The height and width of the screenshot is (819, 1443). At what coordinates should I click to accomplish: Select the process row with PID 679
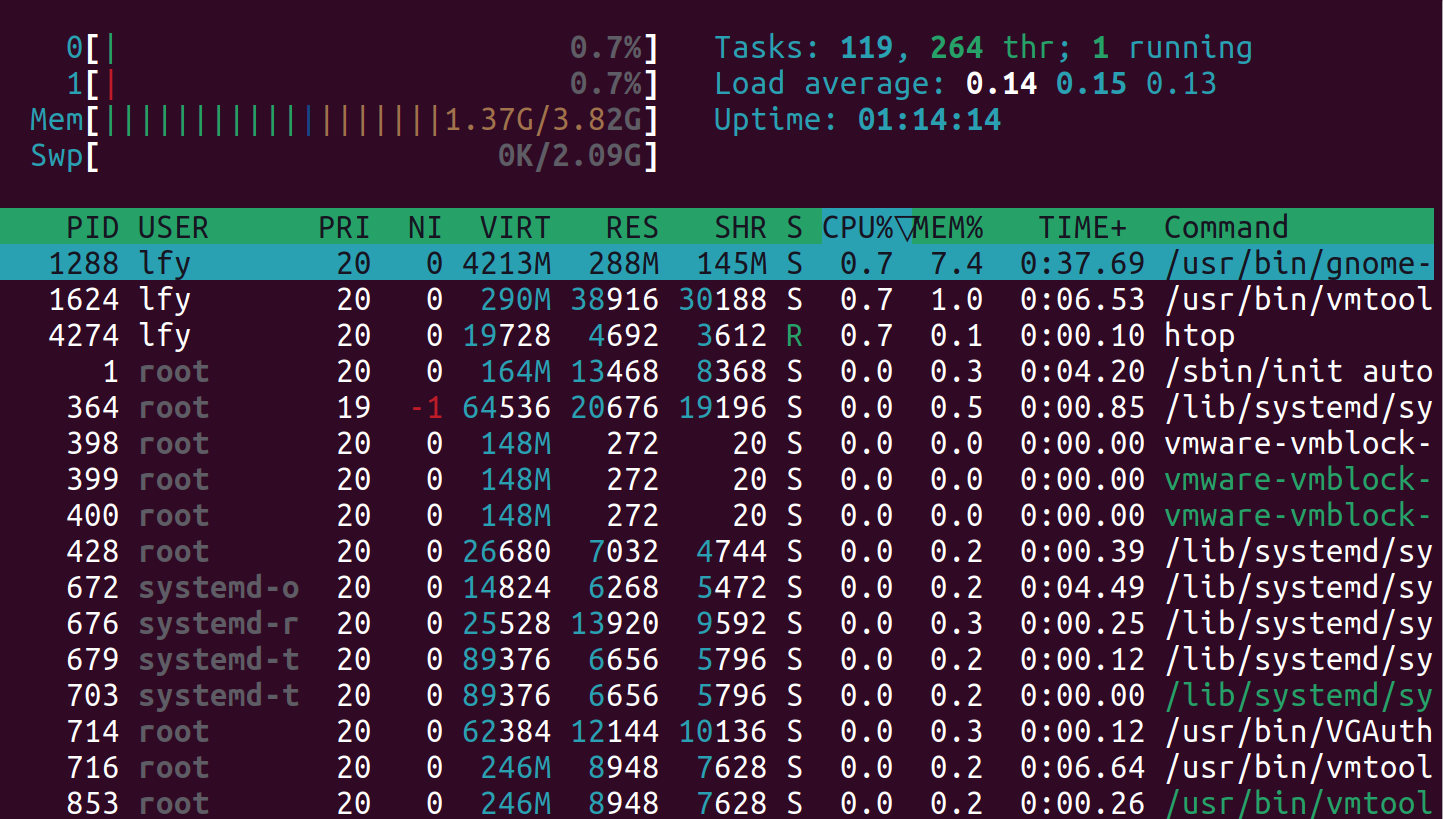coord(717,659)
